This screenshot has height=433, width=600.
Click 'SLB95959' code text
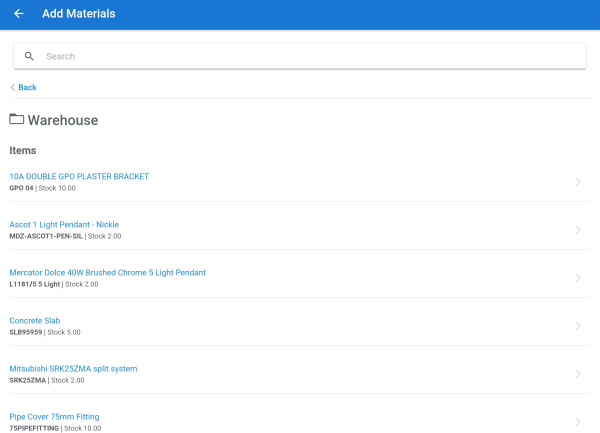pos(26,332)
